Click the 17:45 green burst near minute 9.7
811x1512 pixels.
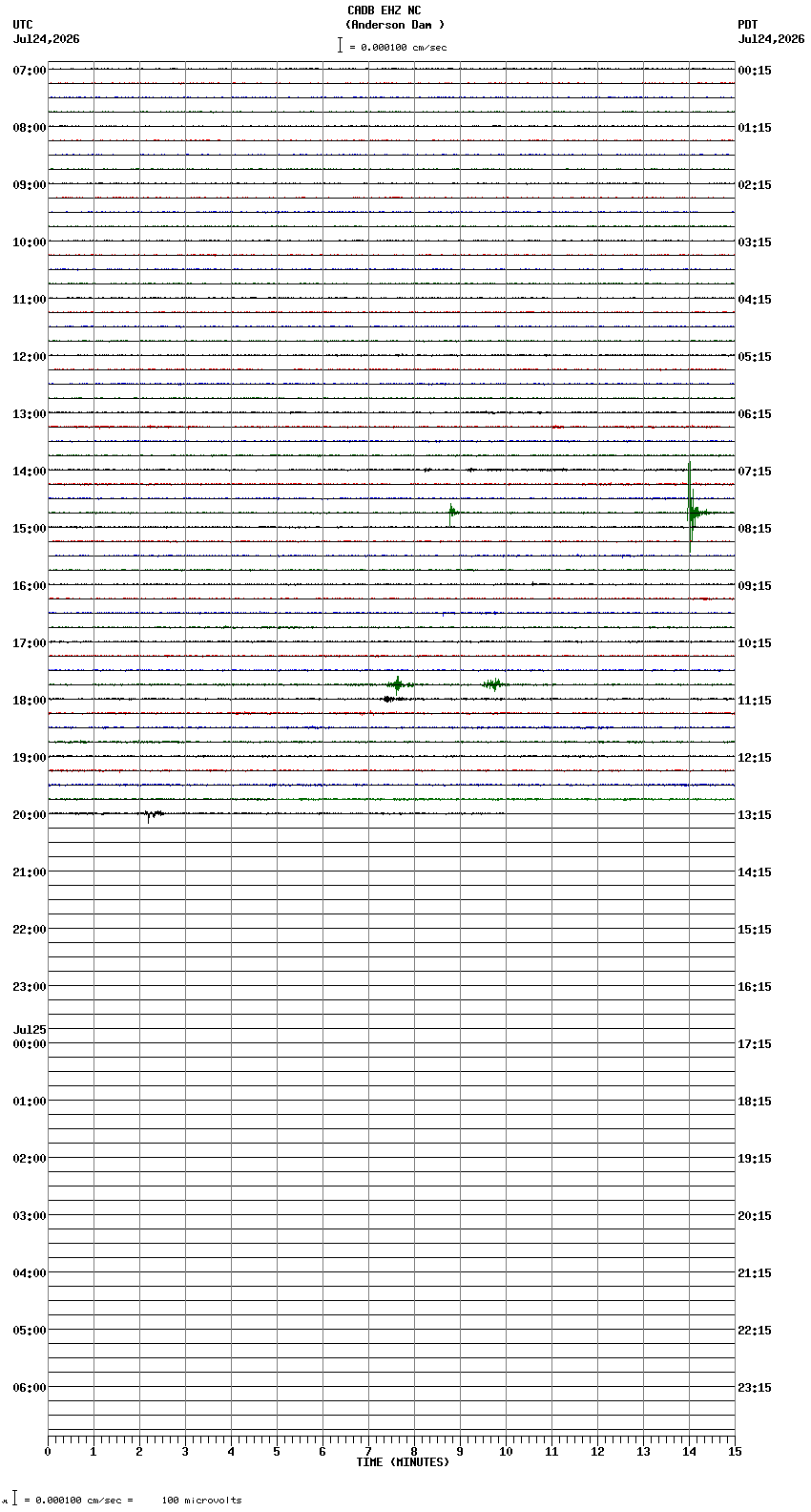492,684
